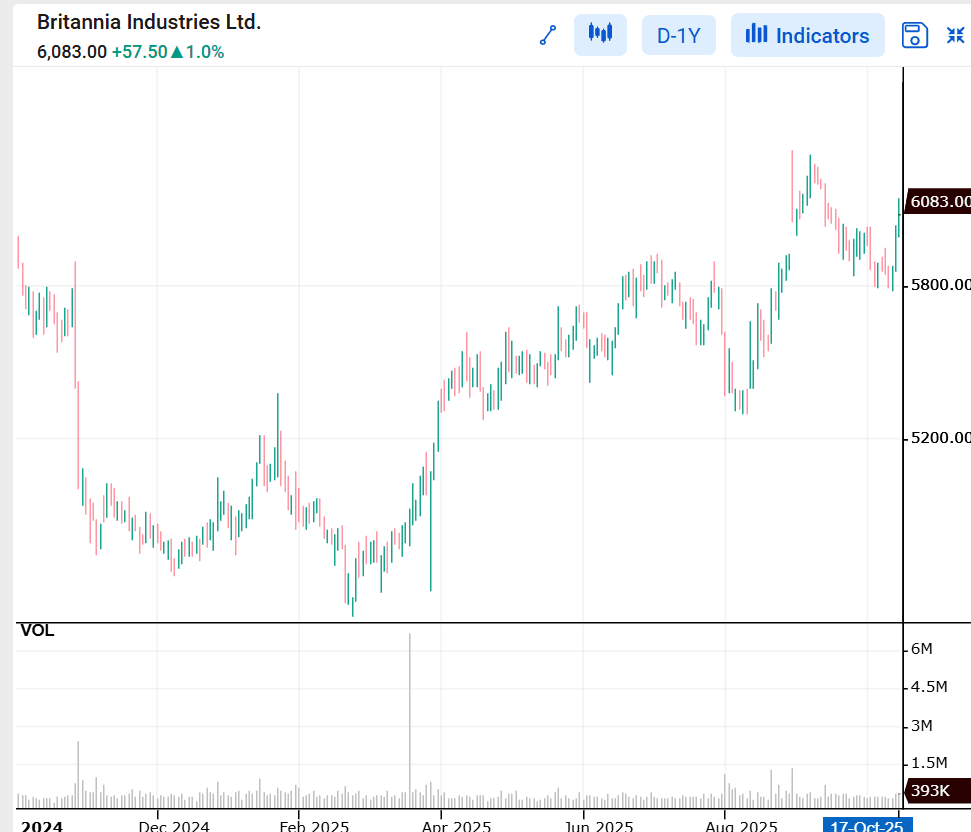Click the Aug 2025 time axis label
The image size is (971, 832).
(x=741, y=826)
